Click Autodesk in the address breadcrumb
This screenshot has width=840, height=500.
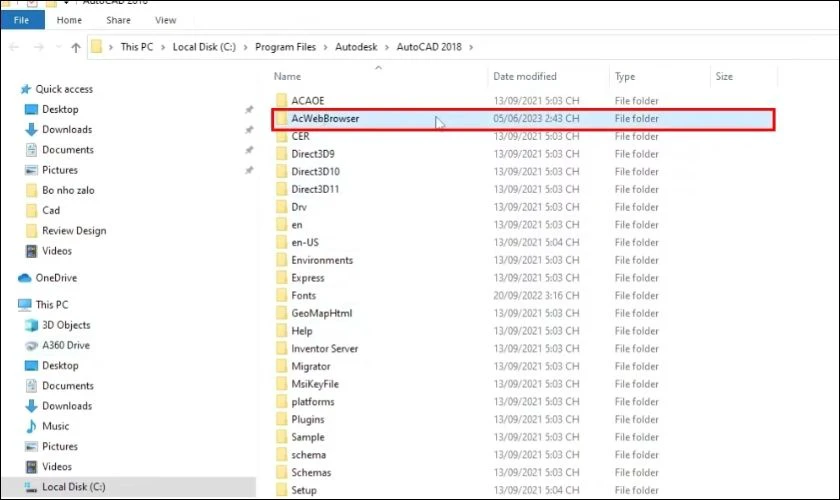coord(357,47)
